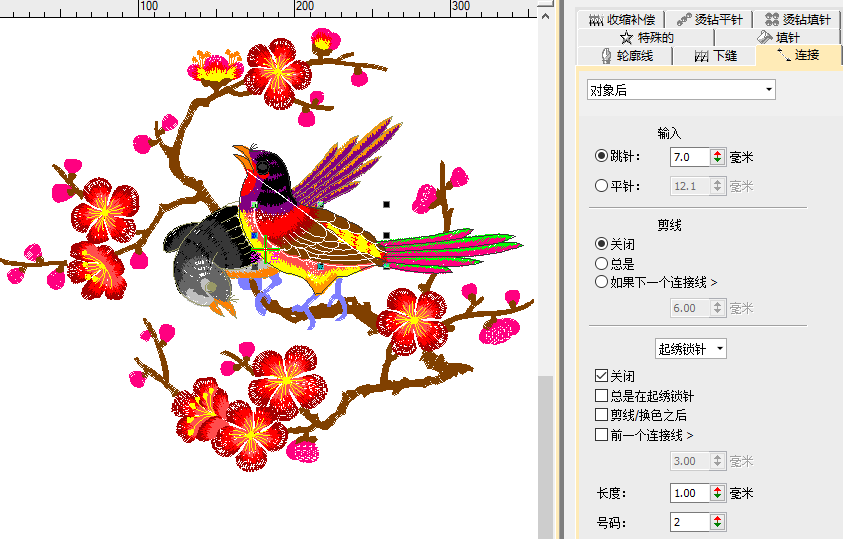Click the 烫钻填针 tab icon
This screenshot has width=843, height=539.
point(772,20)
